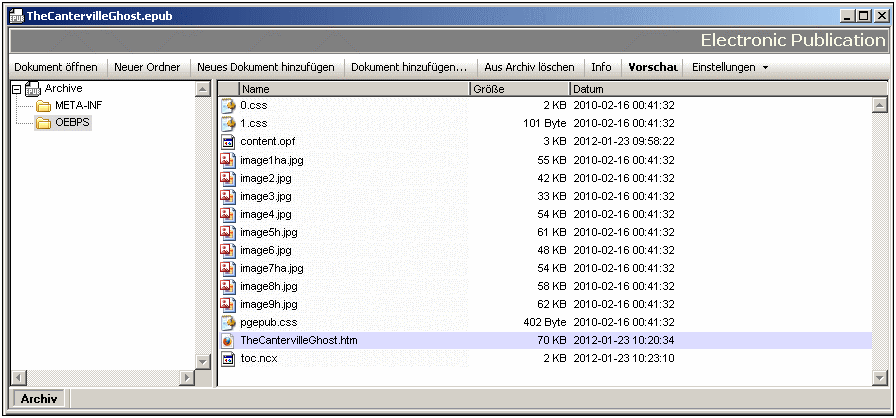Click the 101 Byte size value
Screen dimensions: 896x418
[545, 123]
